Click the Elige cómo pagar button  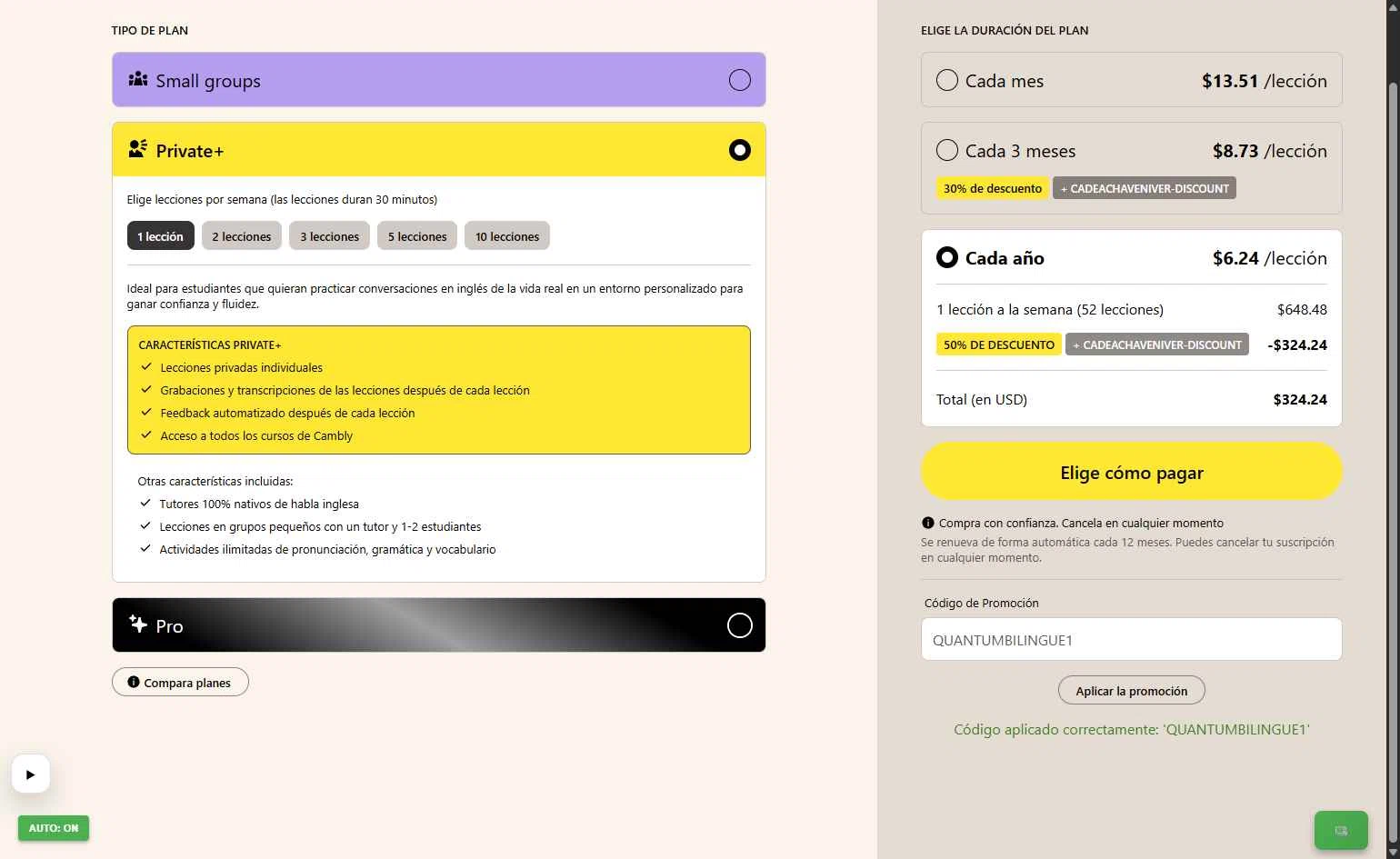click(1132, 472)
